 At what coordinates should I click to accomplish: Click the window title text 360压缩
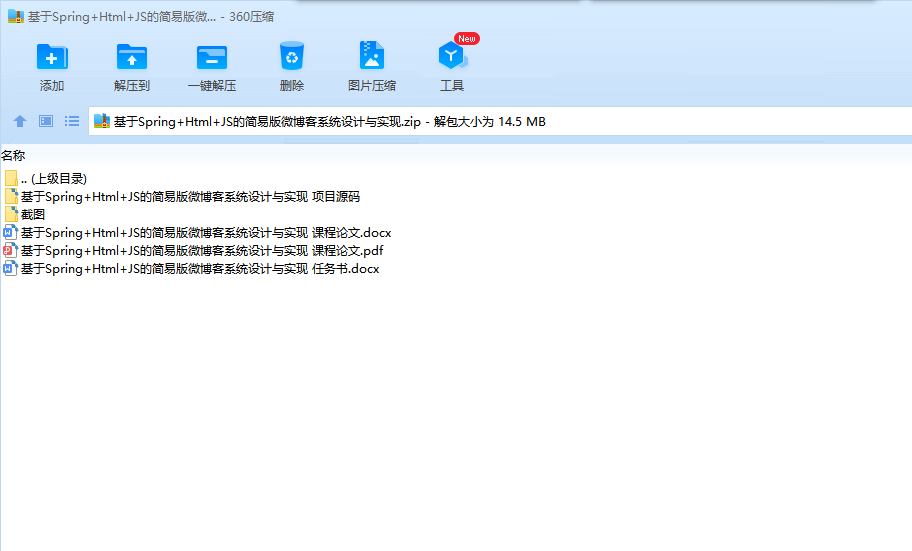point(251,17)
